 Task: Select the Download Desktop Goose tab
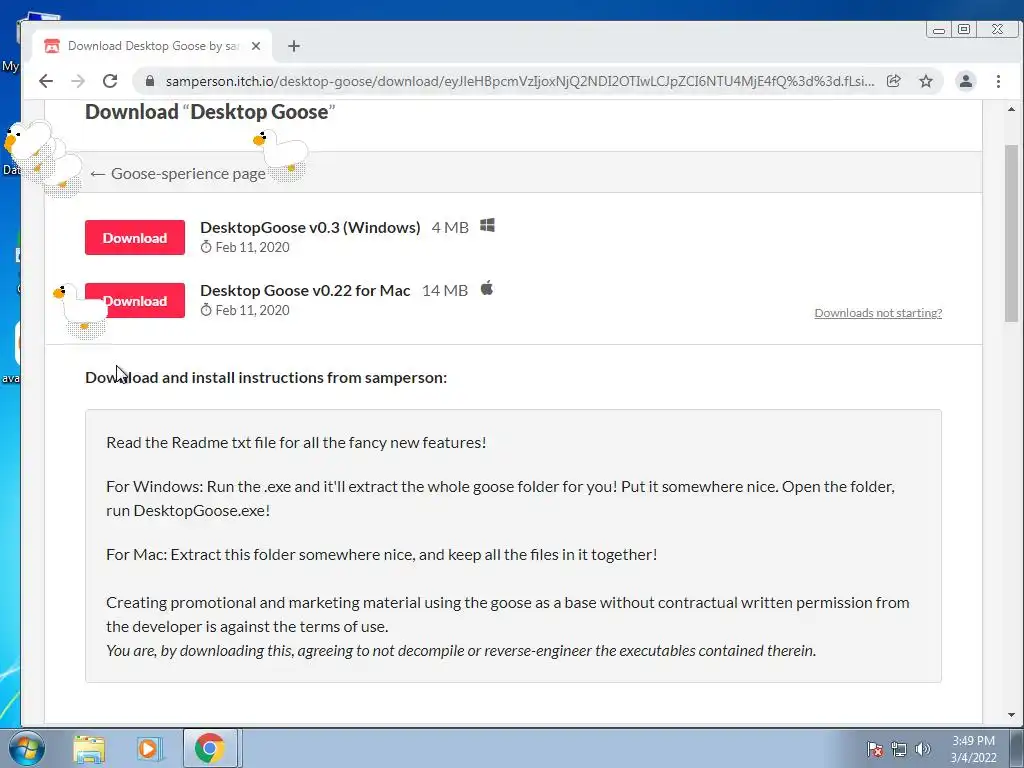[x=152, y=46]
